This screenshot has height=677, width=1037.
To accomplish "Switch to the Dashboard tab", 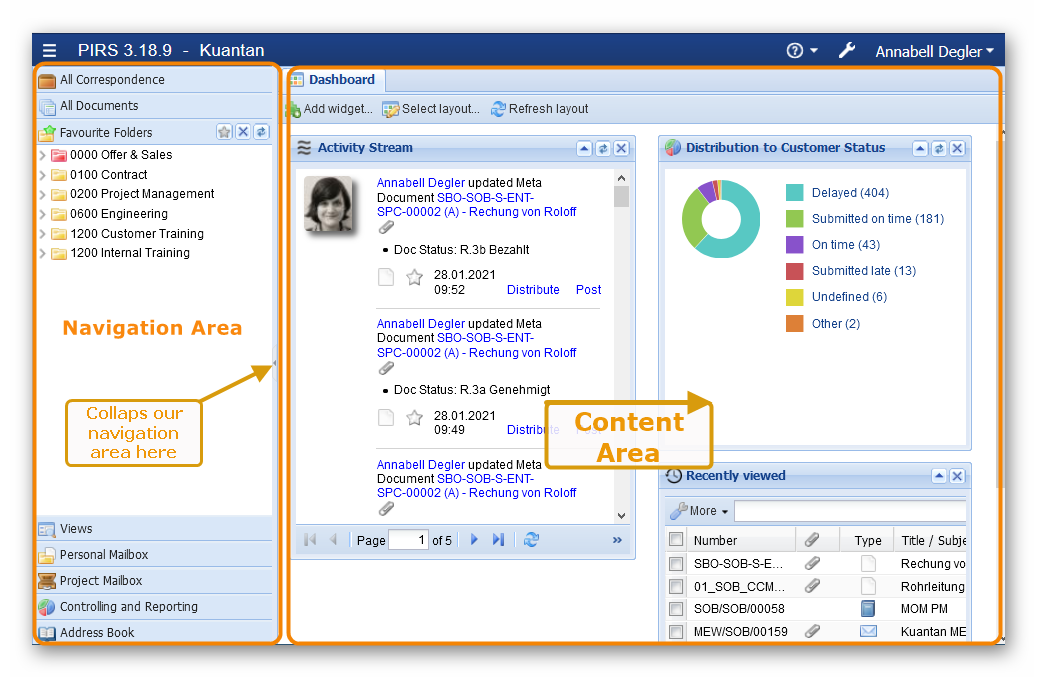I will point(334,80).
